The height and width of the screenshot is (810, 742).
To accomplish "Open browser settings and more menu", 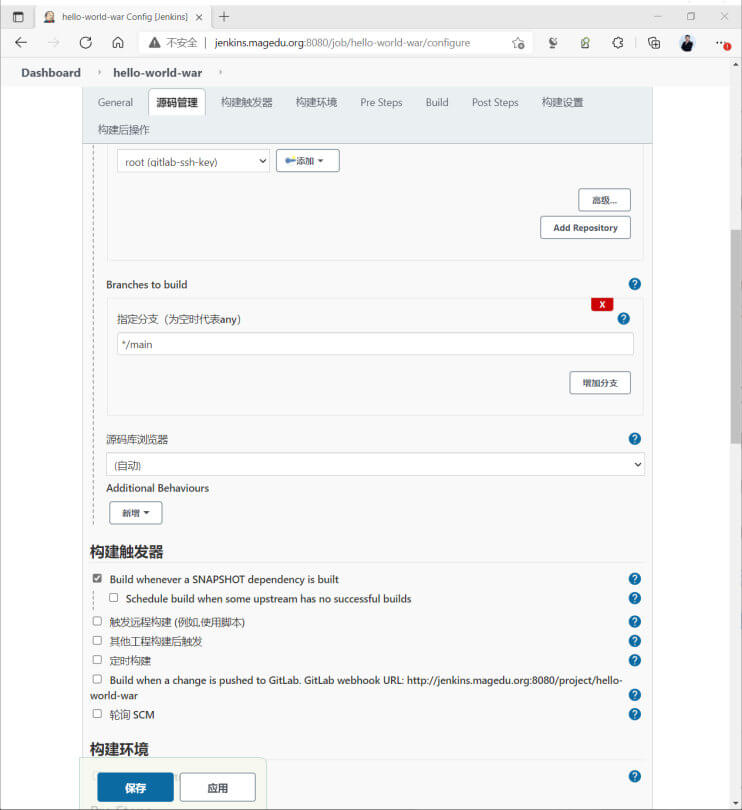I will click(721, 43).
